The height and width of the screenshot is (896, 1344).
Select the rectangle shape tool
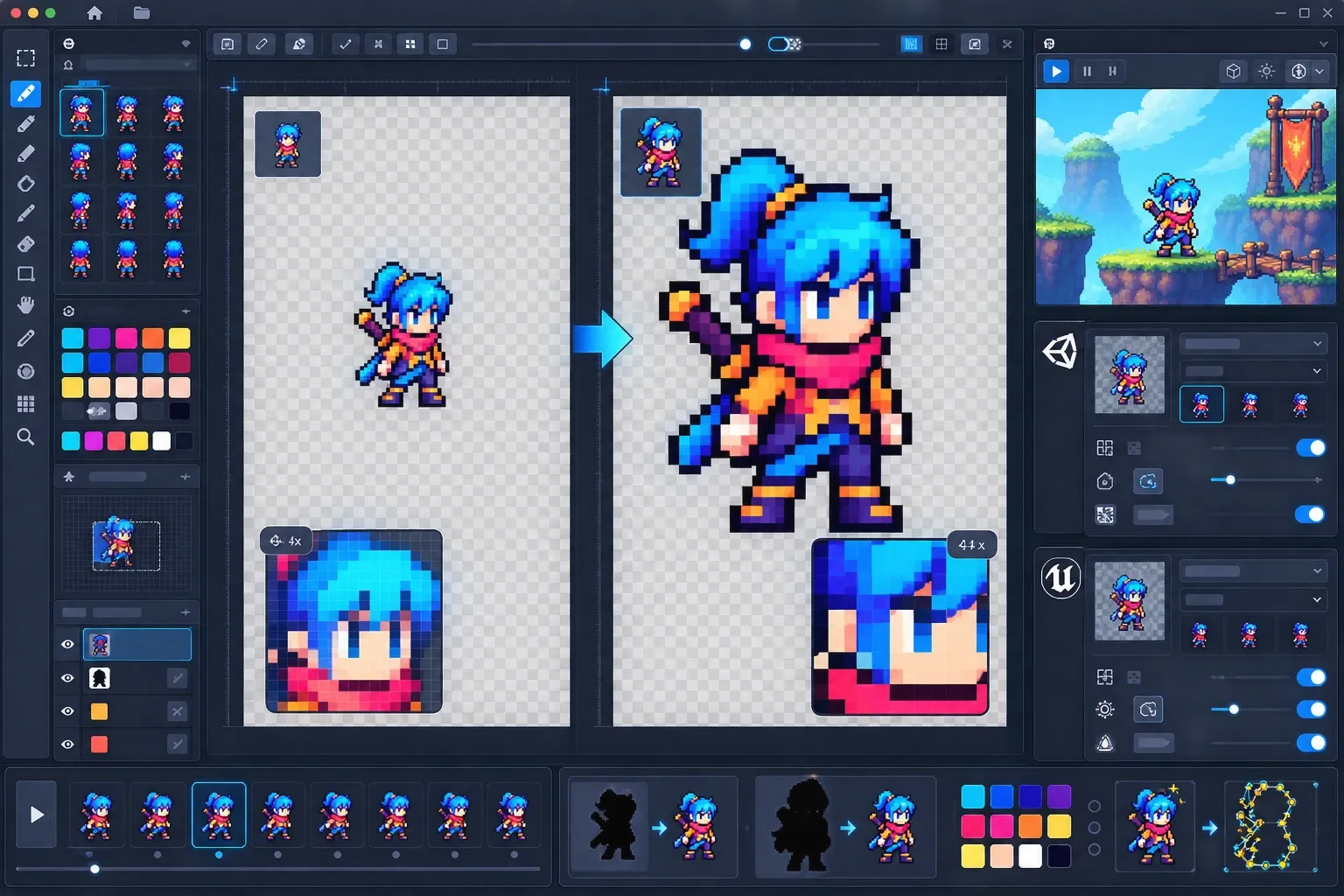coord(26,274)
